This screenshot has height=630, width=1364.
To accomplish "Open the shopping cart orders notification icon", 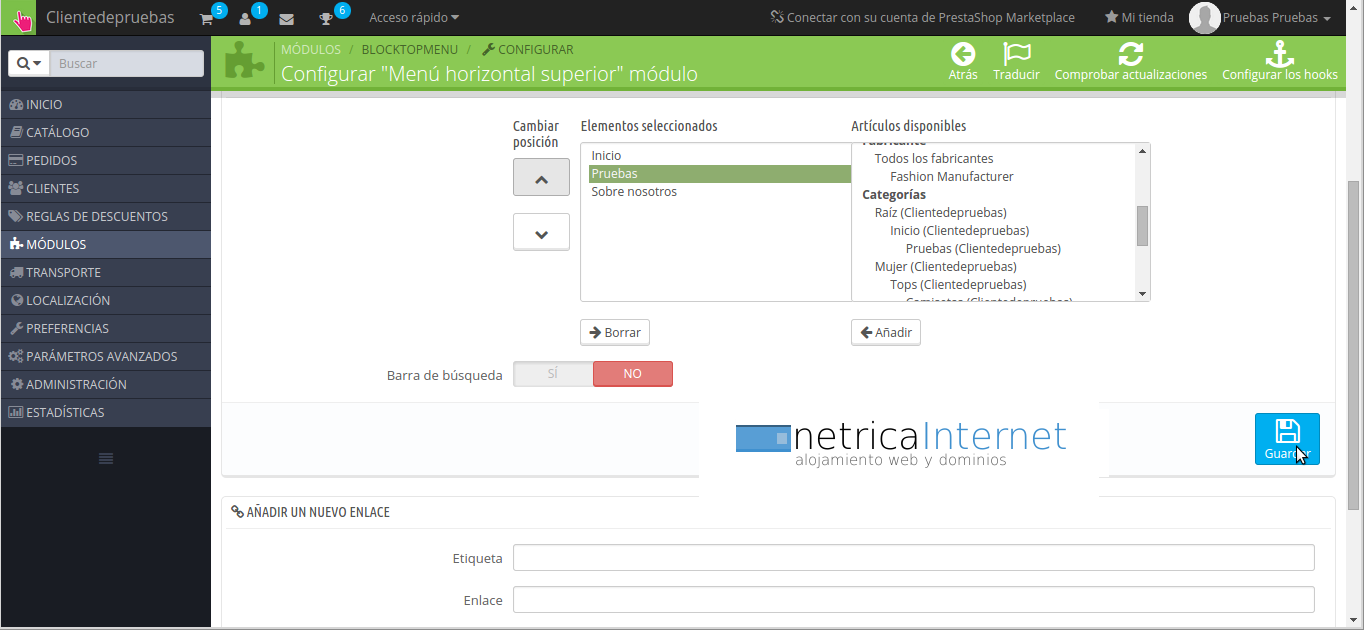I will click(x=206, y=18).
